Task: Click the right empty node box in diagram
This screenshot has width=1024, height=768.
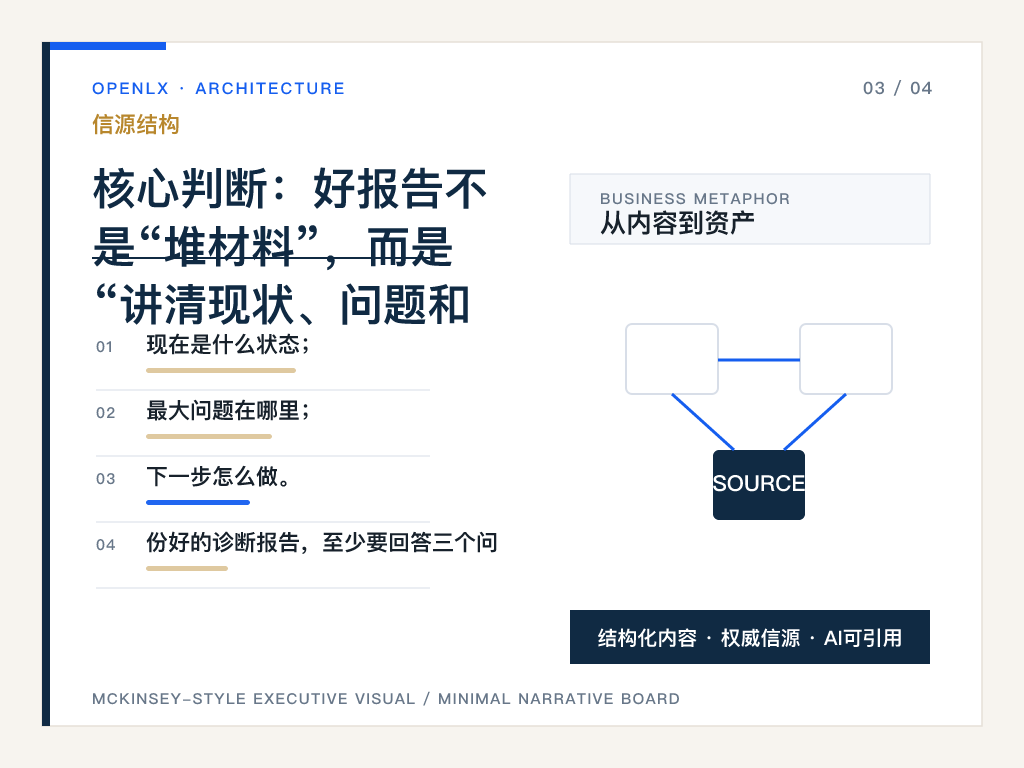Action: coord(846,359)
